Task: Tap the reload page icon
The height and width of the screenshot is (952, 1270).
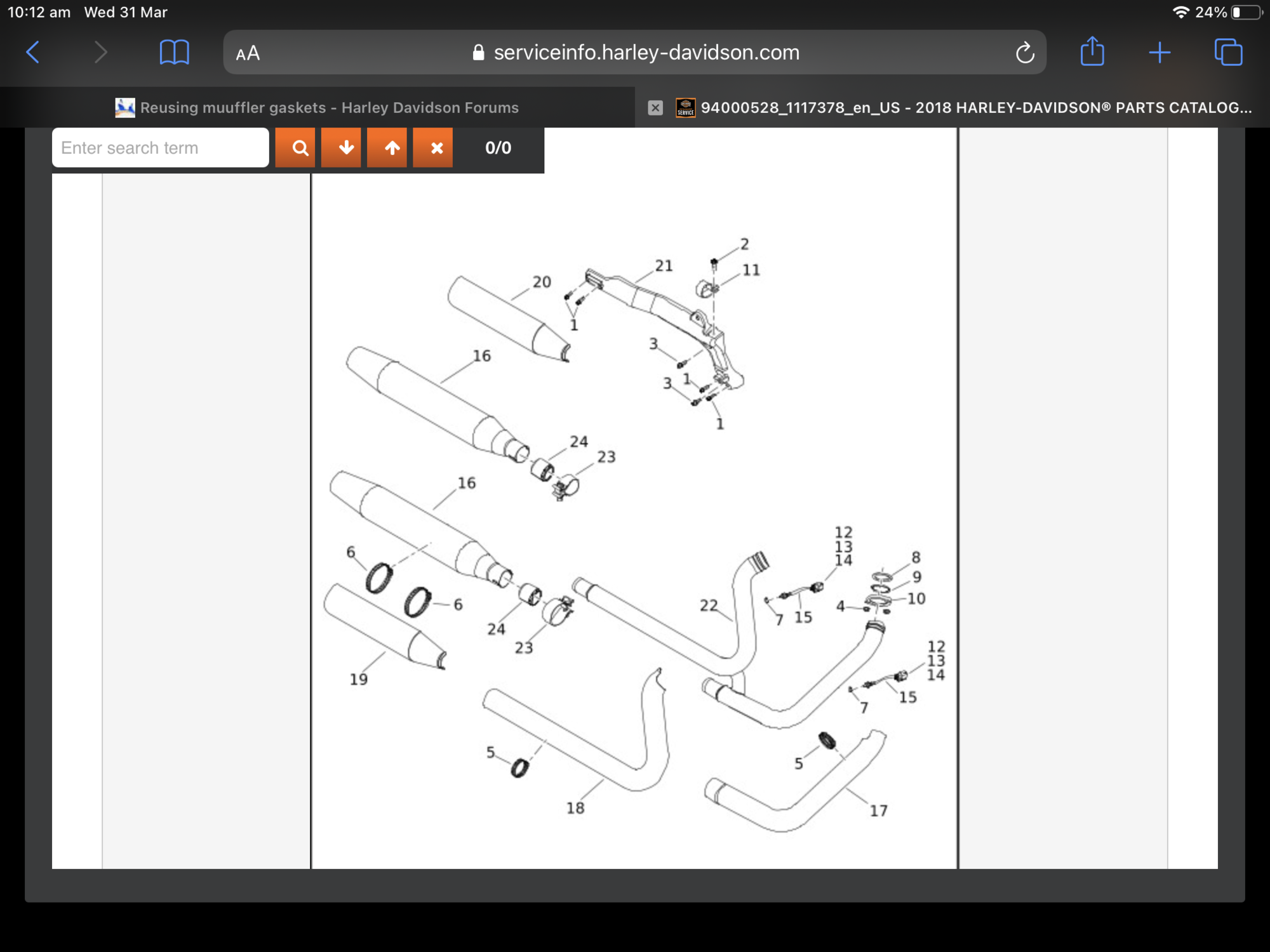Action: coord(1024,53)
